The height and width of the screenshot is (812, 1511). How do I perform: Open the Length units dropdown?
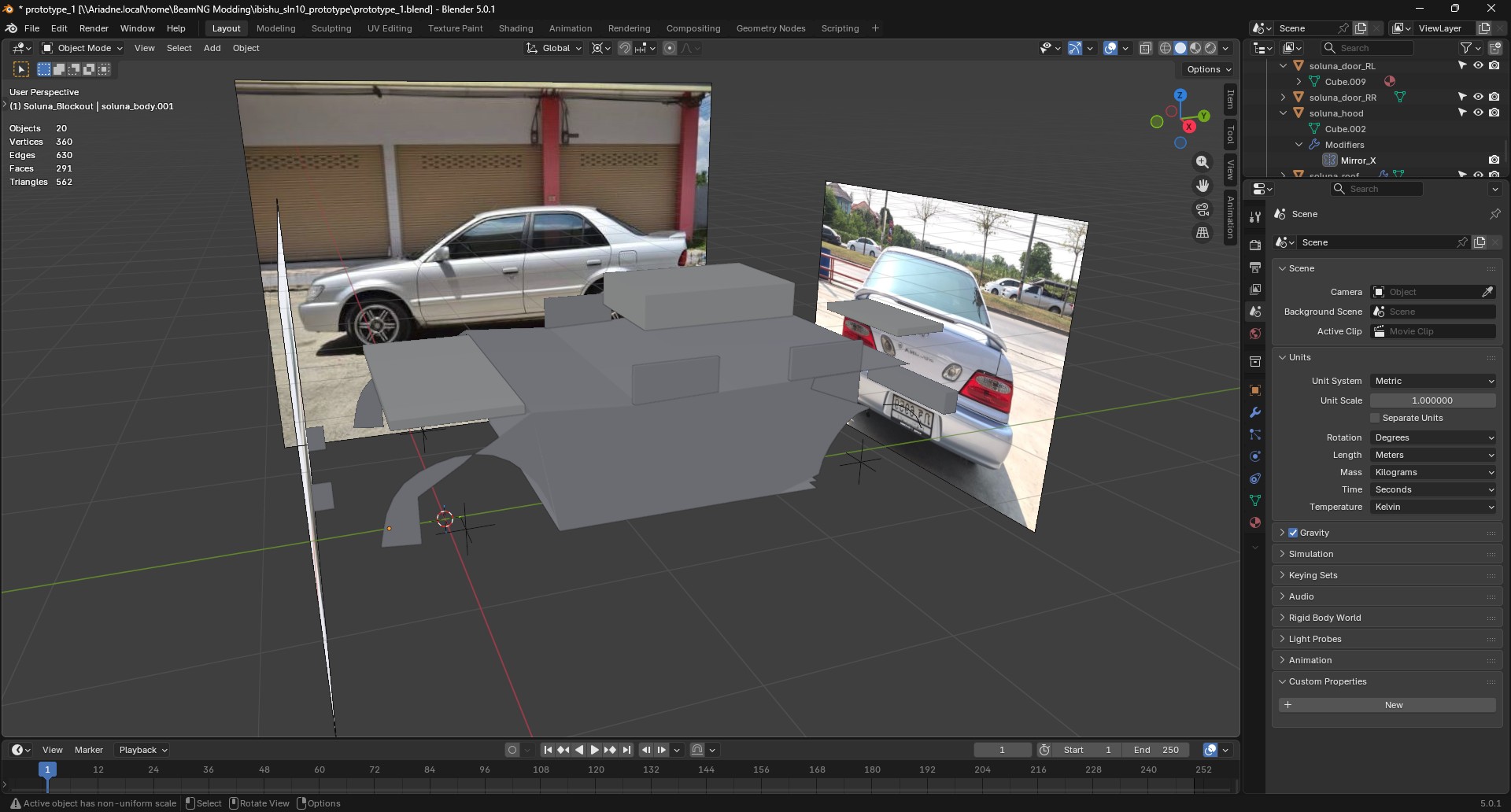[1433, 455]
